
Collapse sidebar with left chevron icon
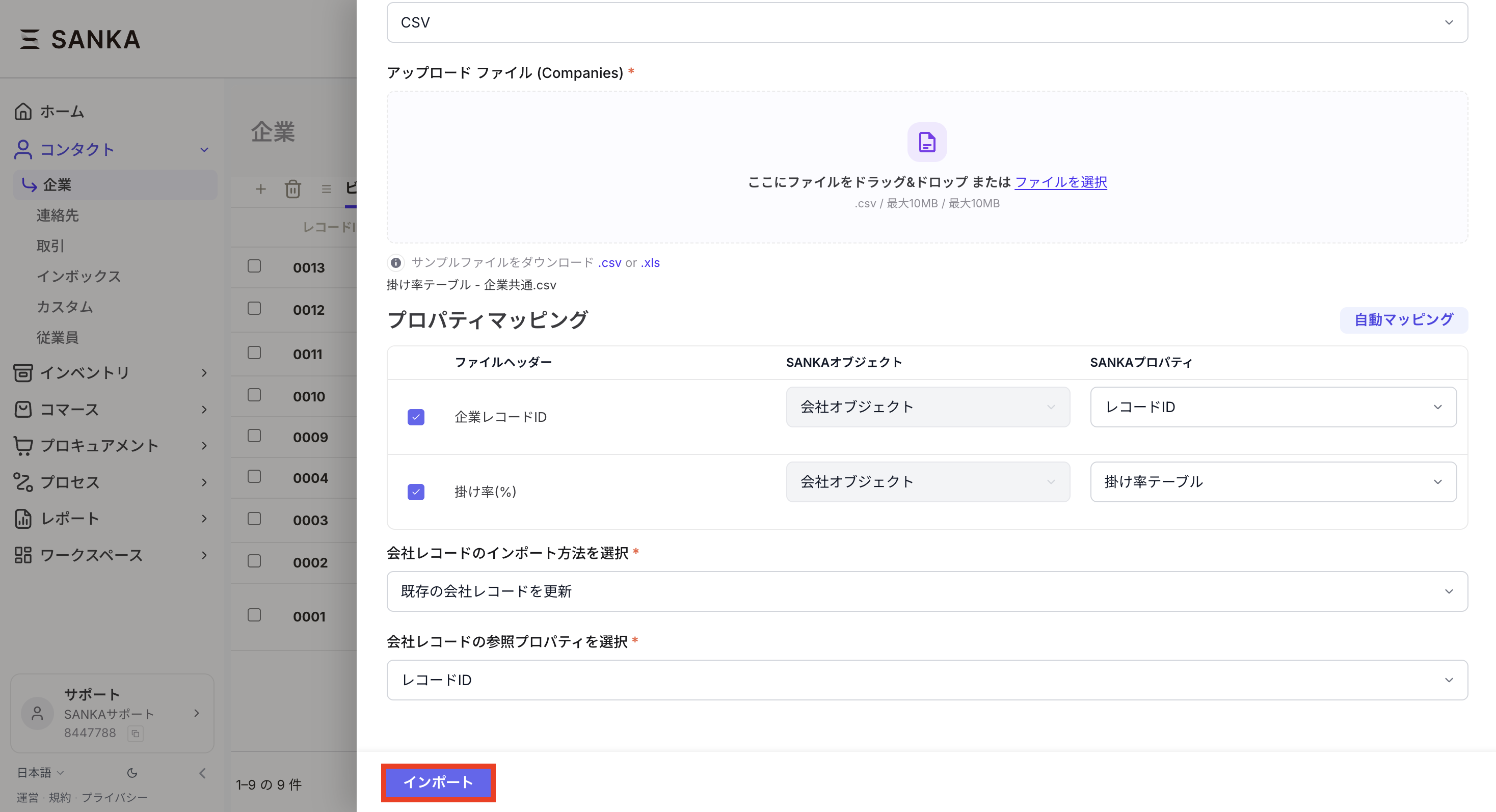tap(202, 773)
